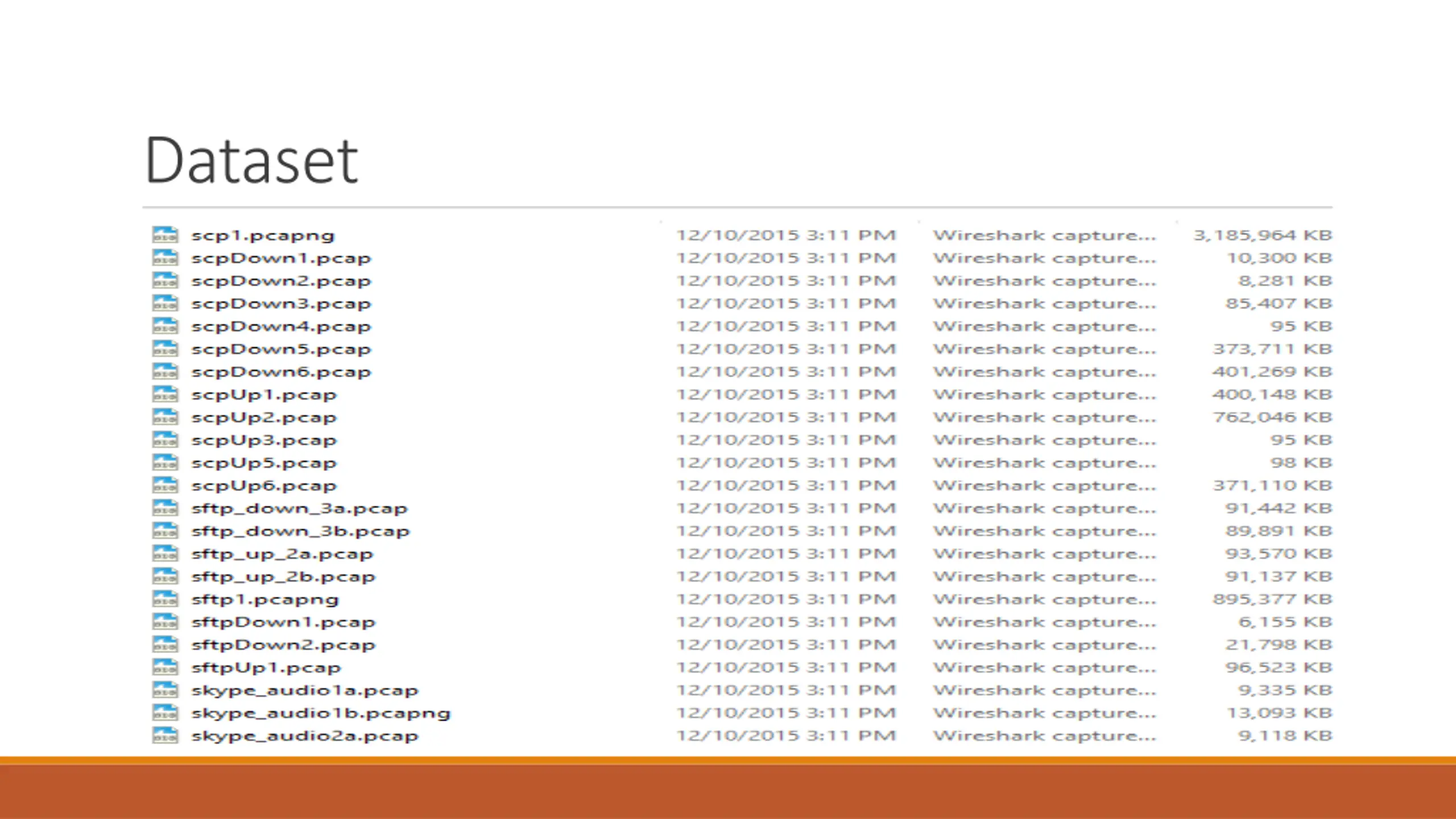Click the sftp_up_2b.pcap file name
1456x819 pixels.
(x=283, y=577)
